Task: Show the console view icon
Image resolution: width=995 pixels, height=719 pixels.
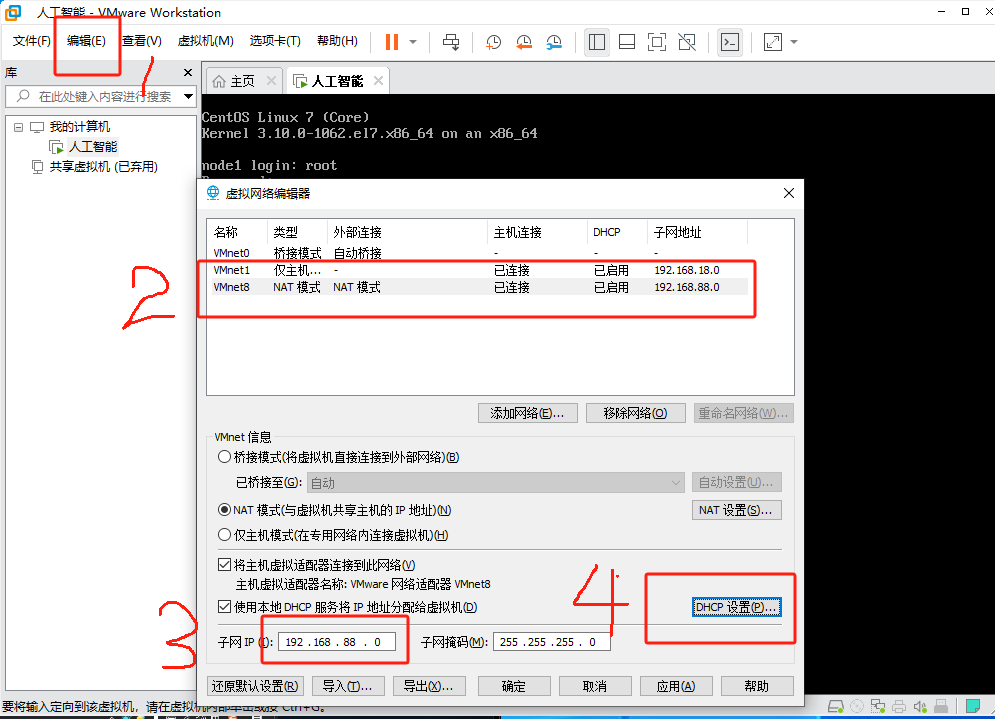Action: pos(730,42)
